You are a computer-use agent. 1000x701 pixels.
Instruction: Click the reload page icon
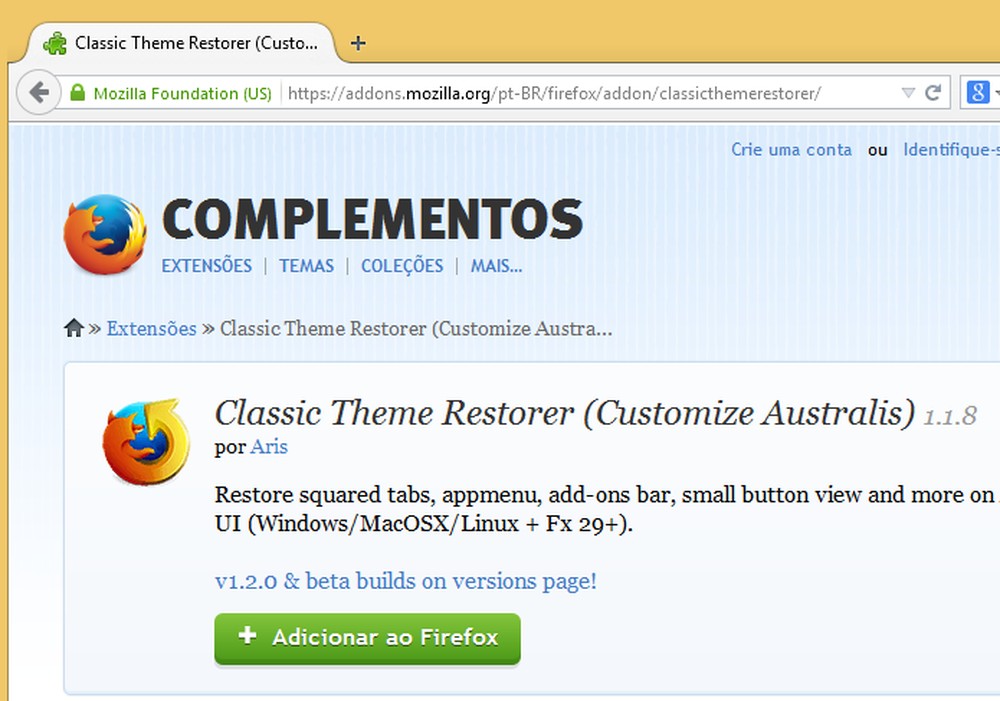(x=932, y=92)
